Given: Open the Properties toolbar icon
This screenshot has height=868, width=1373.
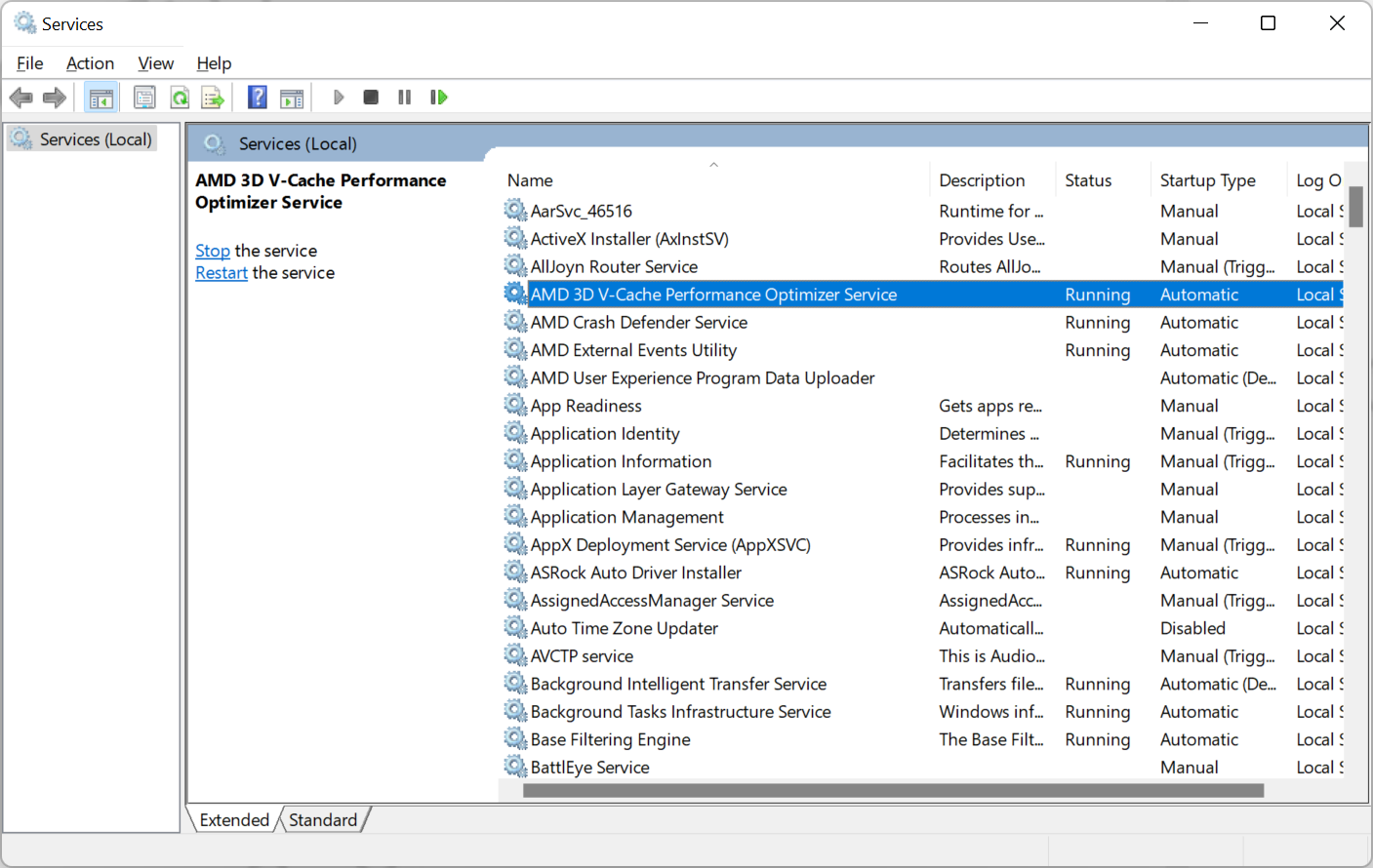Looking at the screenshot, I should click(144, 98).
